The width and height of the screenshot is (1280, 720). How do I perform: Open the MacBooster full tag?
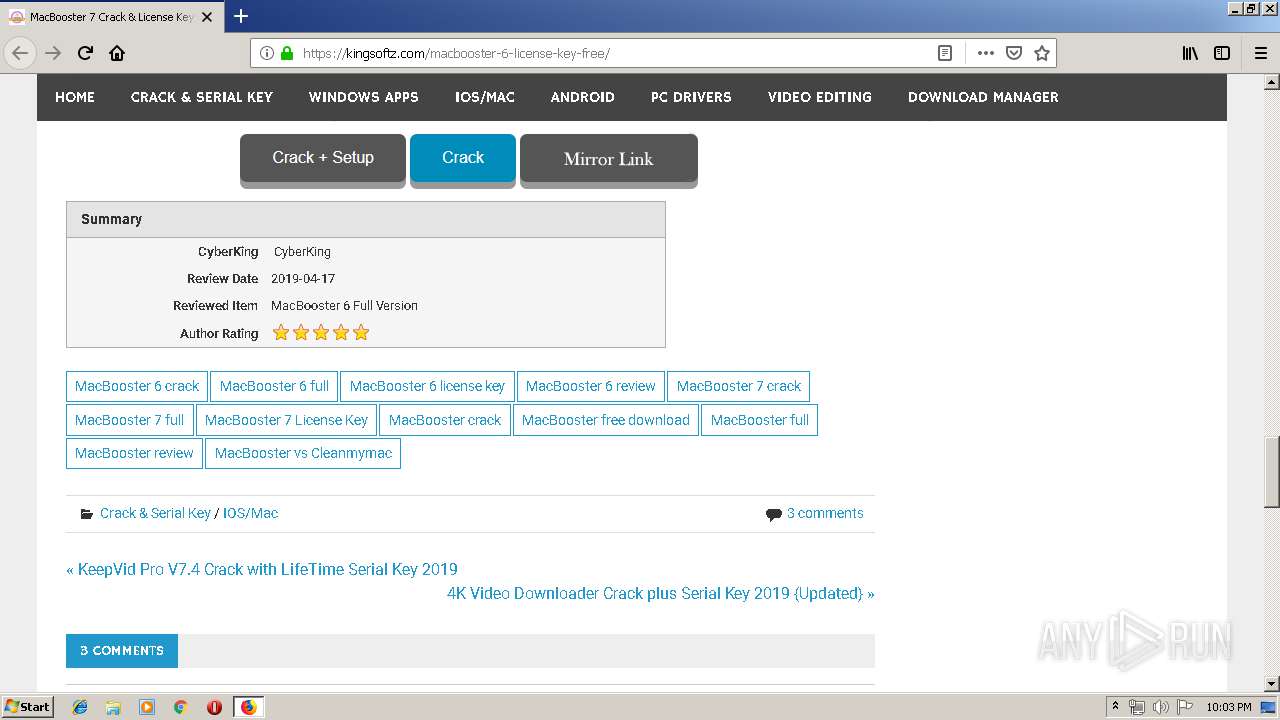coord(760,420)
